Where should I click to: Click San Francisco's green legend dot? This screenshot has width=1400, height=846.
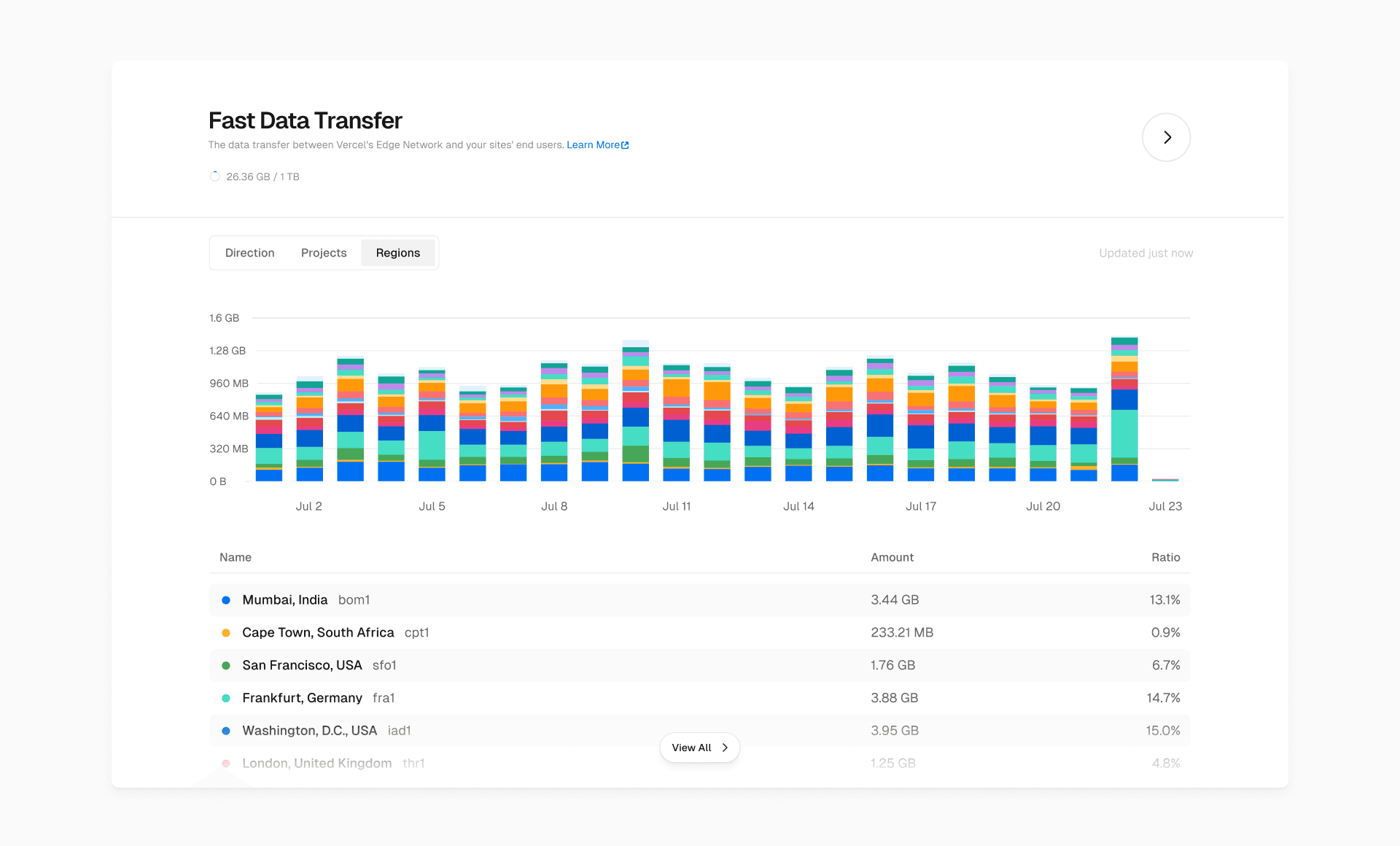pyautogui.click(x=226, y=666)
